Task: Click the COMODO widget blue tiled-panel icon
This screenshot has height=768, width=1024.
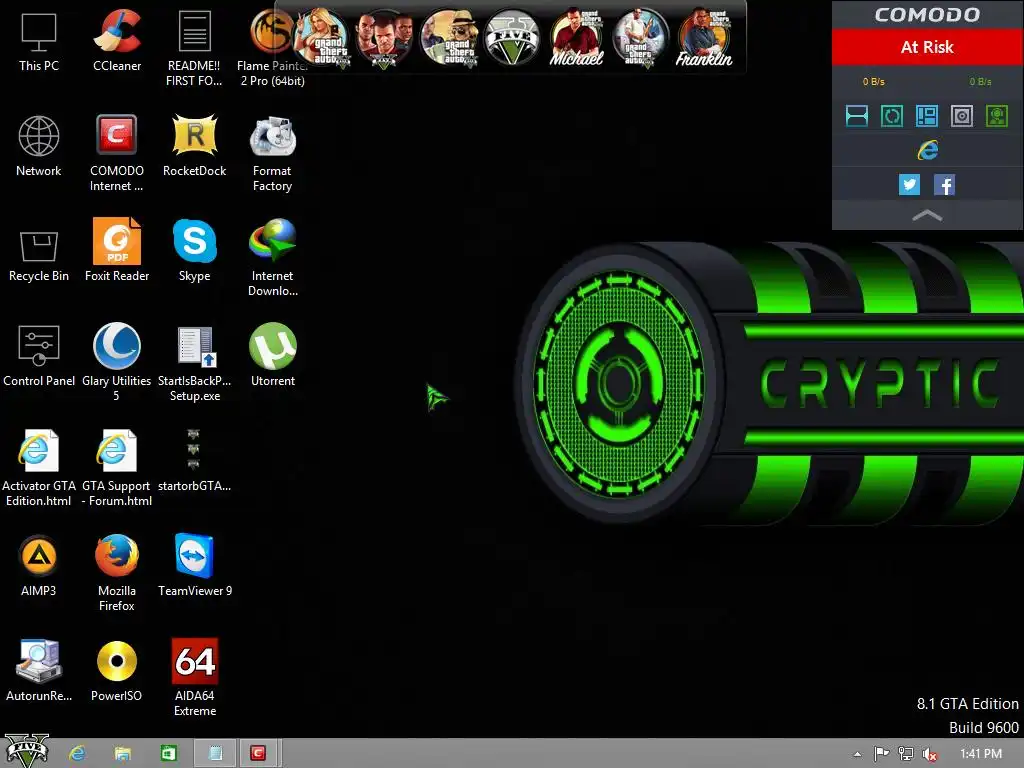Action: 927,116
